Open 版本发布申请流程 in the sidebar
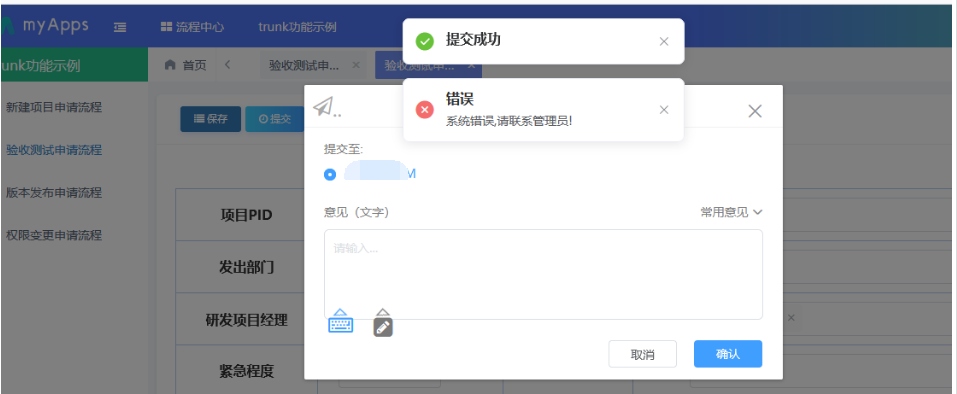The height and width of the screenshot is (394, 957). point(54,193)
